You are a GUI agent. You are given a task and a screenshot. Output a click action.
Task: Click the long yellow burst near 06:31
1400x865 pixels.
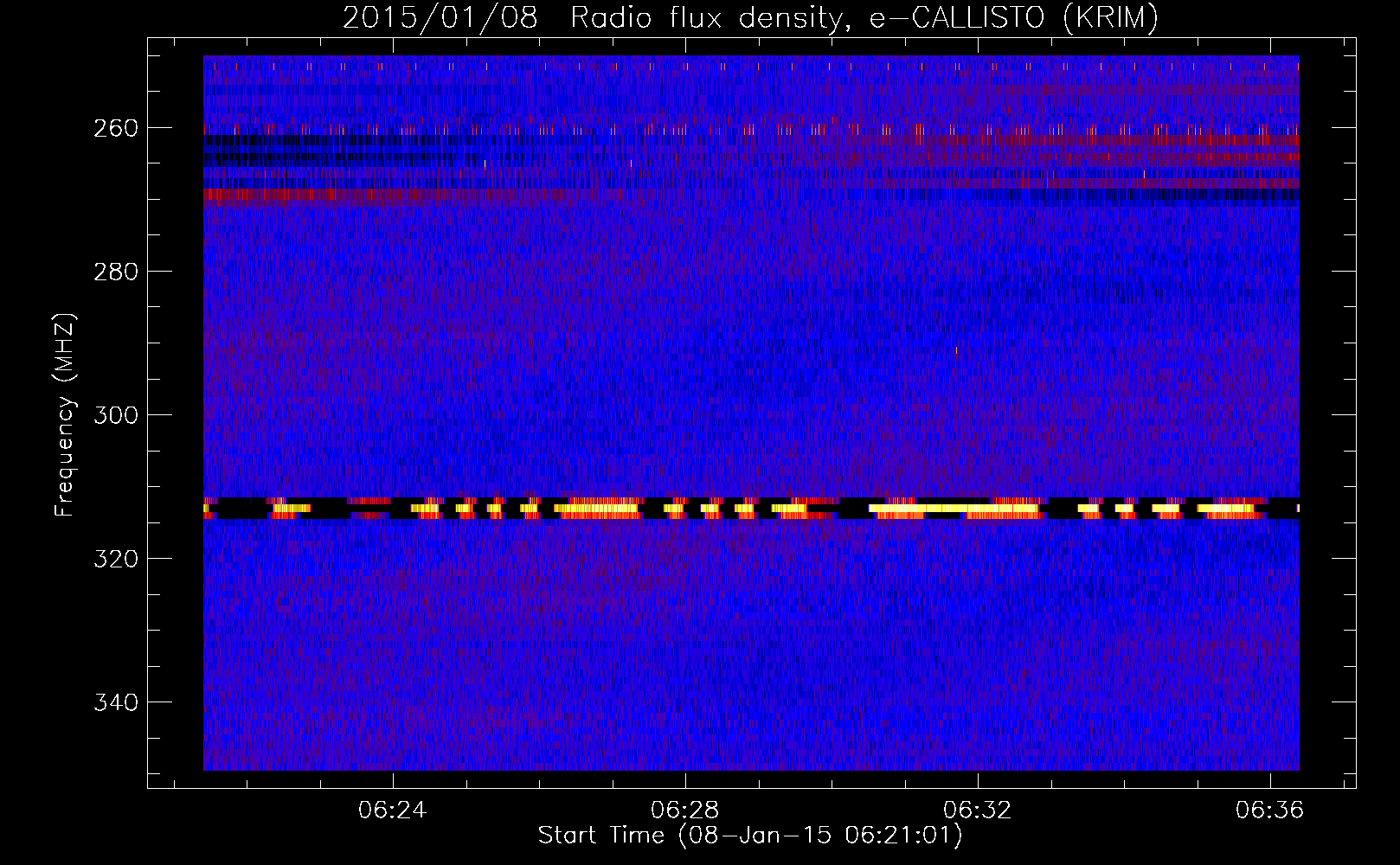[x=954, y=509]
